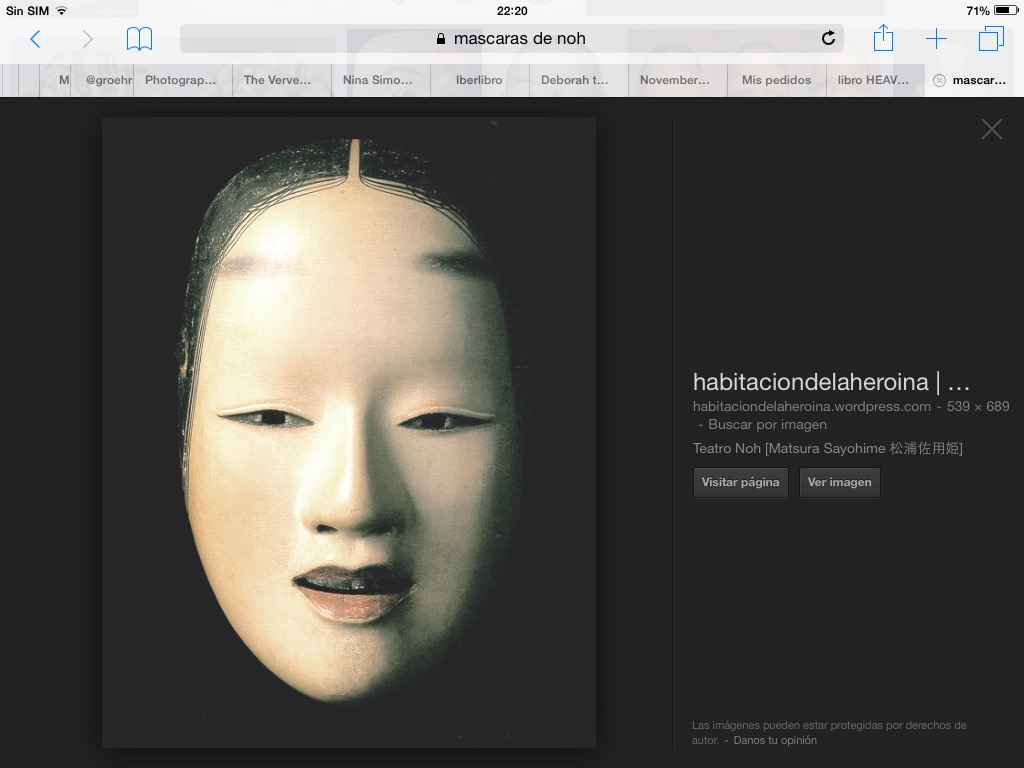The width and height of the screenshot is (1024, 768).
Task: Go back with the Safari back arrow
Action: click(x=35, y=39)
